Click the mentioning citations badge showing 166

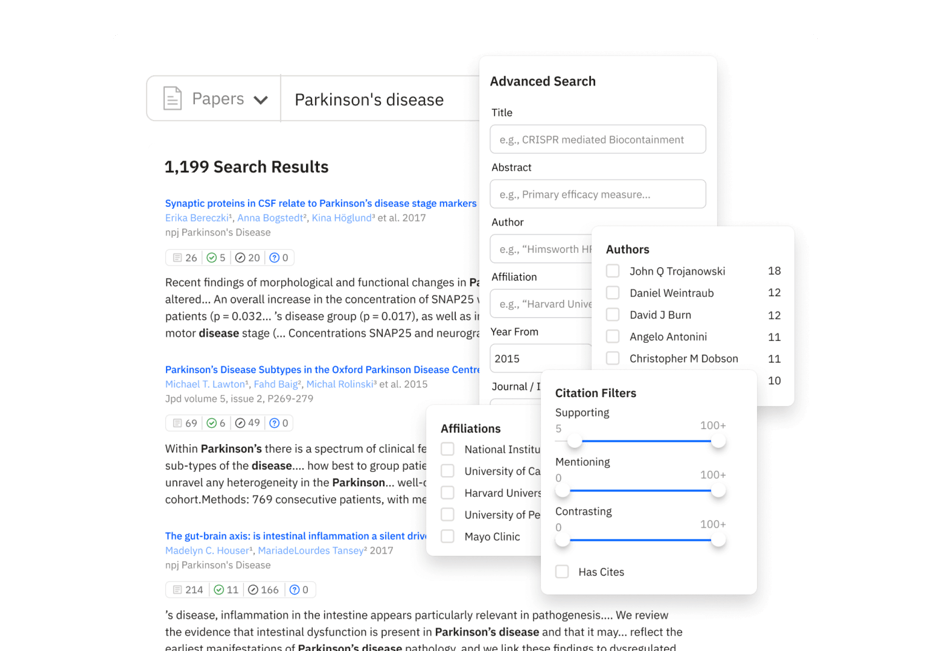pos(262,589)
